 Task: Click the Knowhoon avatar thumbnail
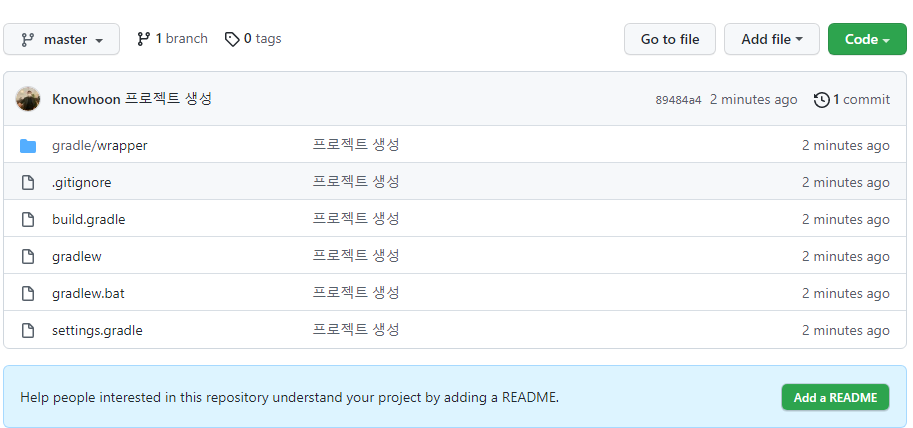[x=28, y=99]
